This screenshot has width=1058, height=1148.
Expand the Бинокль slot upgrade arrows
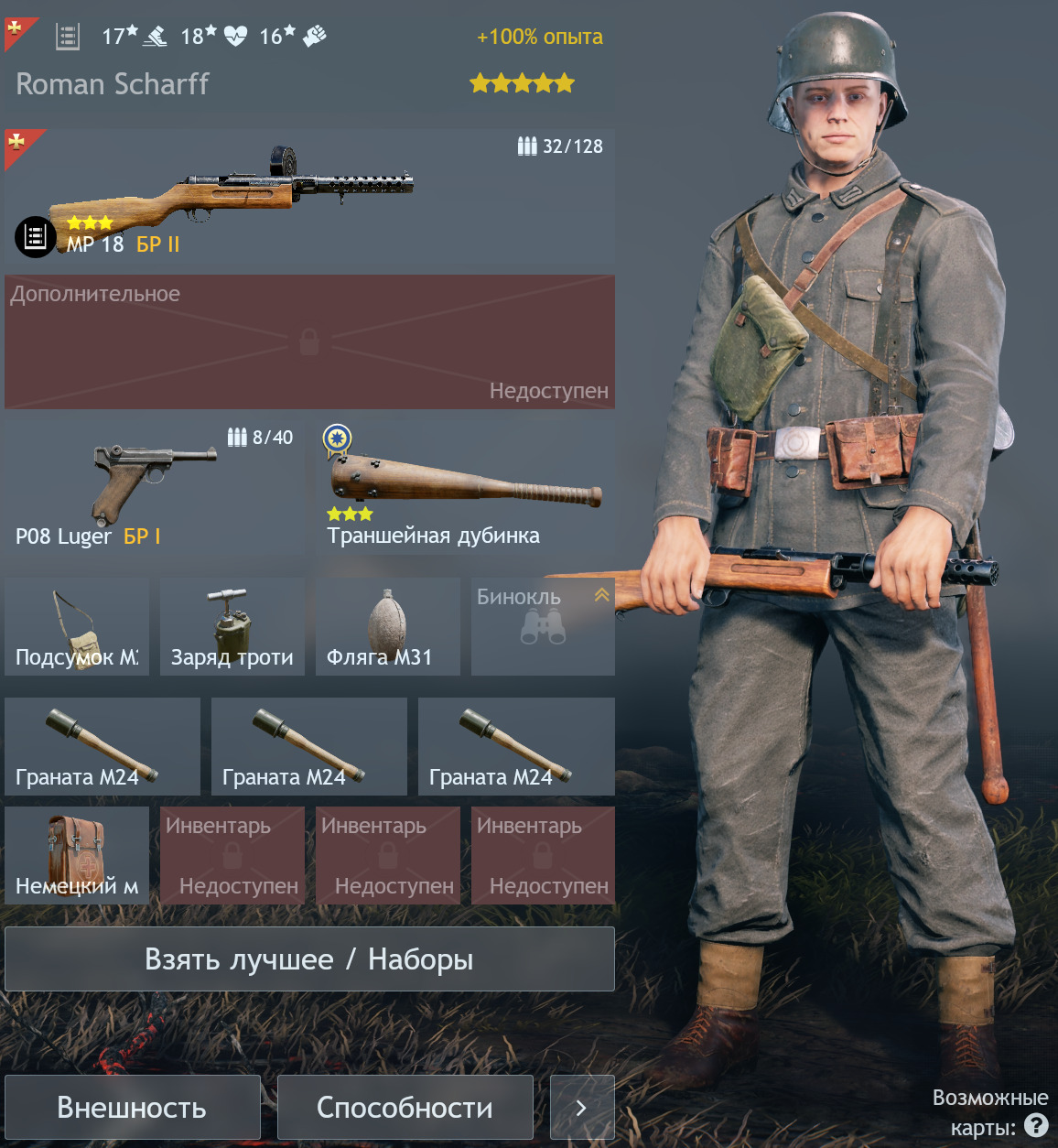(x=601, y=595)
